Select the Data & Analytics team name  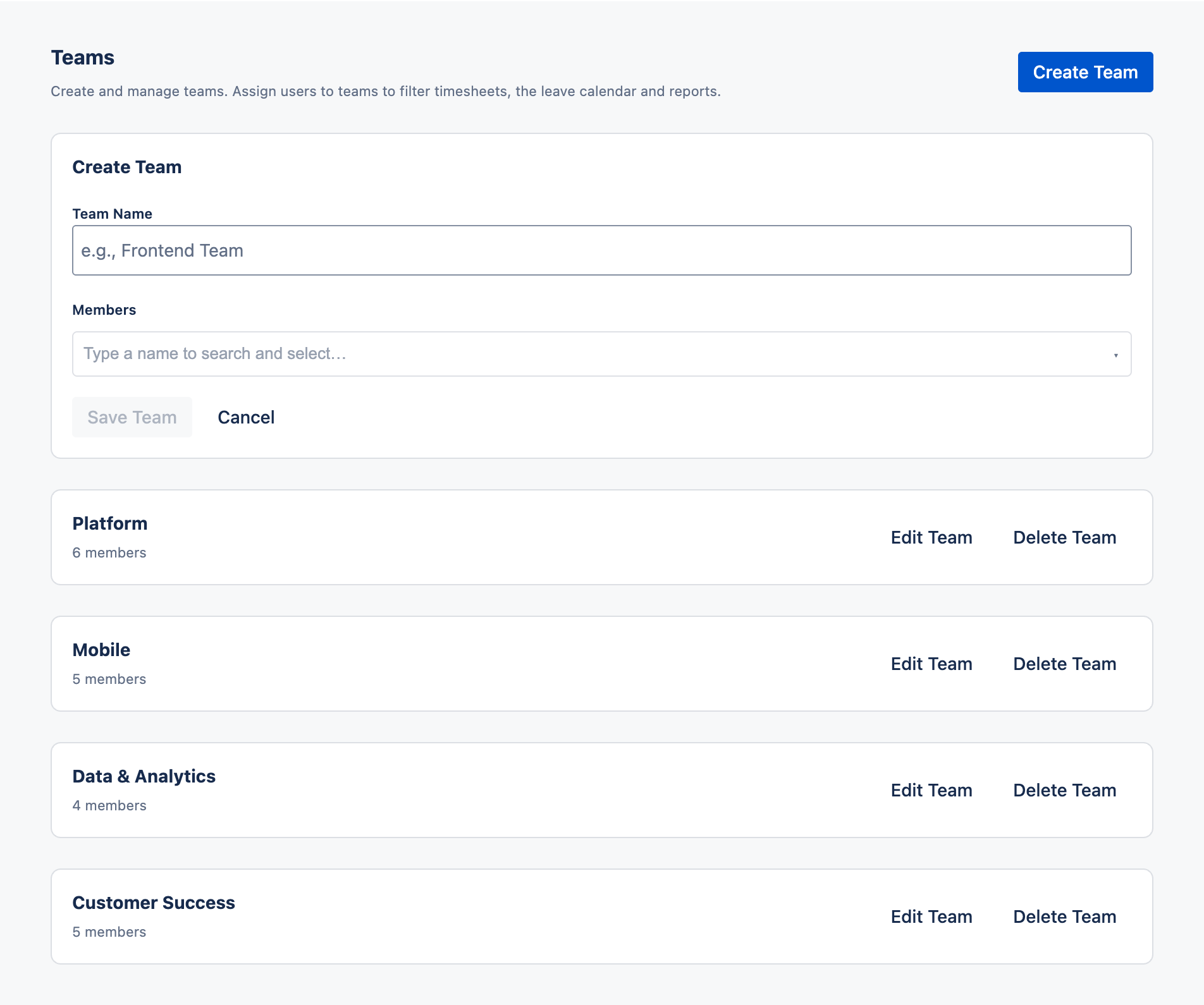tap(144, 776)
